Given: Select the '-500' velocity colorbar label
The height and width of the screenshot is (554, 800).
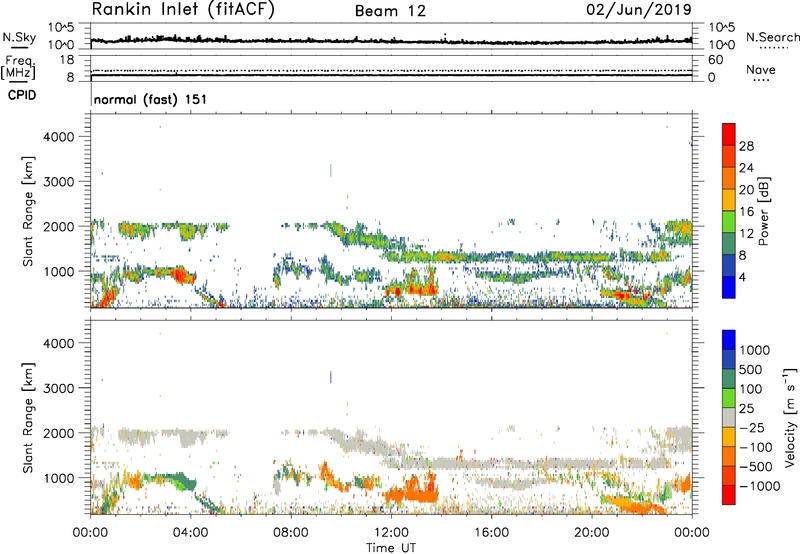Looking at the screenshot, I should pyautogui.click(x=755, y=467).
